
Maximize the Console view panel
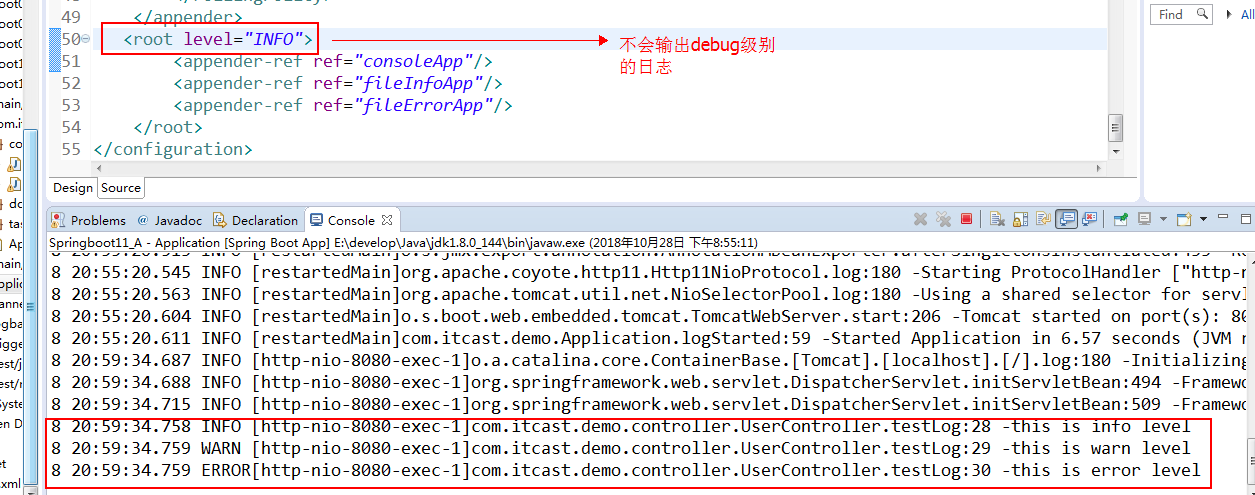point(1245,219)
